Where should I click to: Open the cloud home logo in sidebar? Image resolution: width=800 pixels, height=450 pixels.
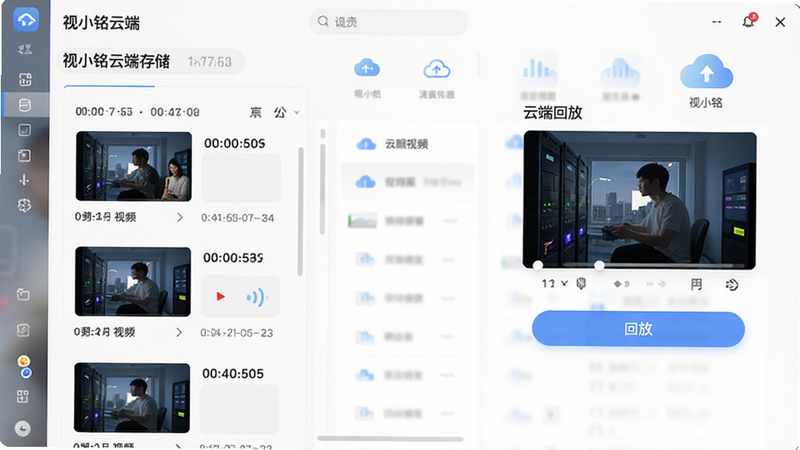(26, 20)
